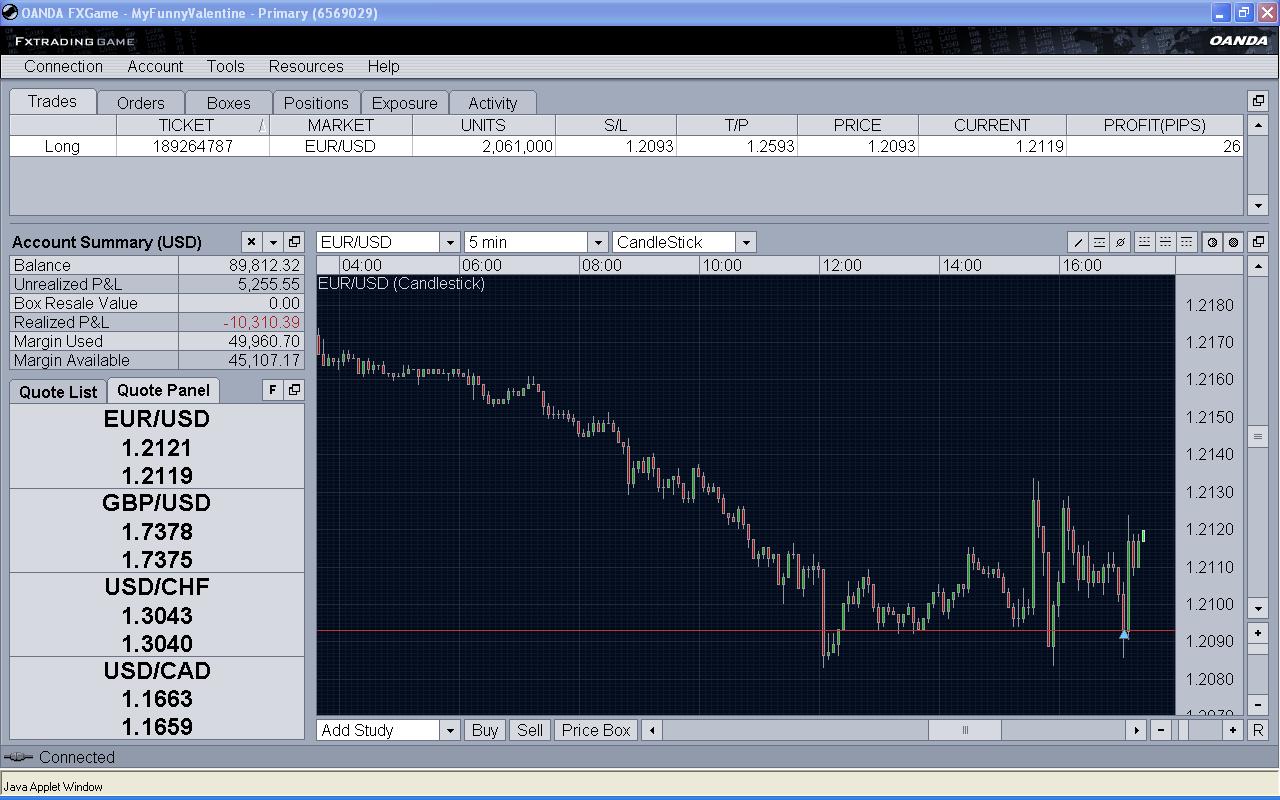The height and width of the screenshot is (800, 1280).
Task: Zoom in on the time axis
Action: coord(1233,730)
